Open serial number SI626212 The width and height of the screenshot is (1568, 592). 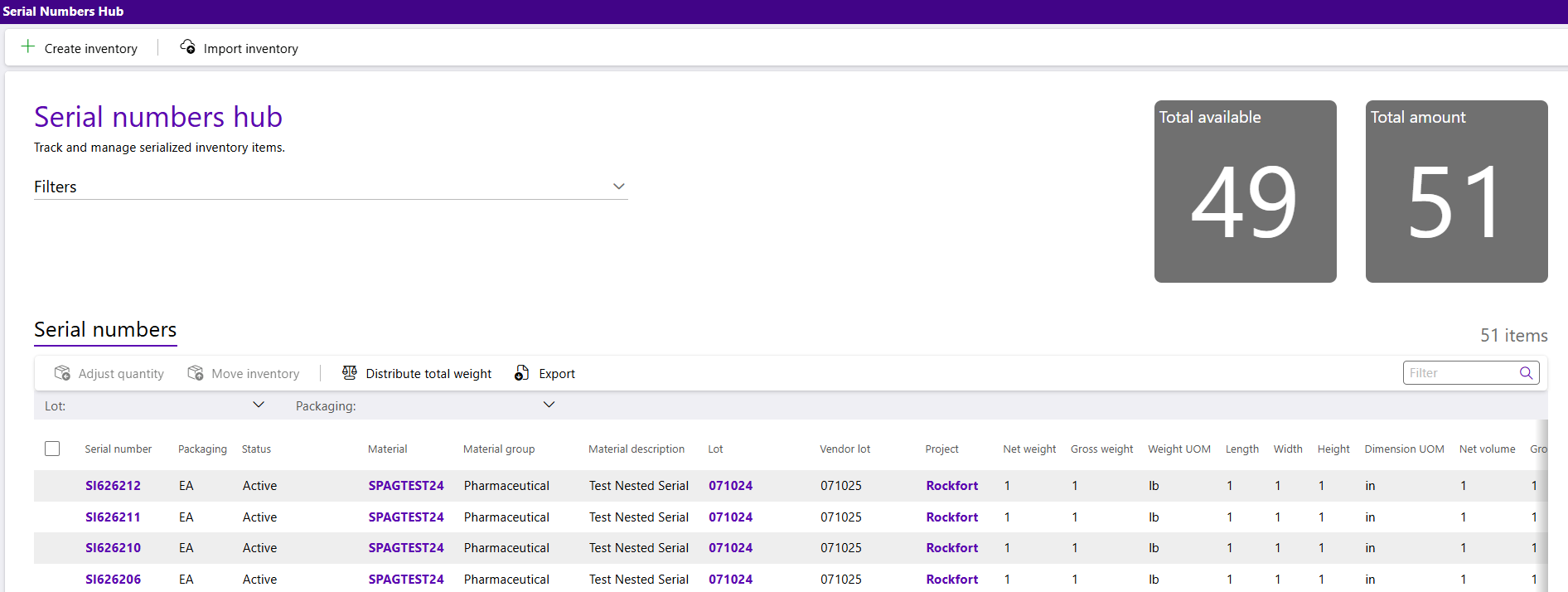click(113, 486)
